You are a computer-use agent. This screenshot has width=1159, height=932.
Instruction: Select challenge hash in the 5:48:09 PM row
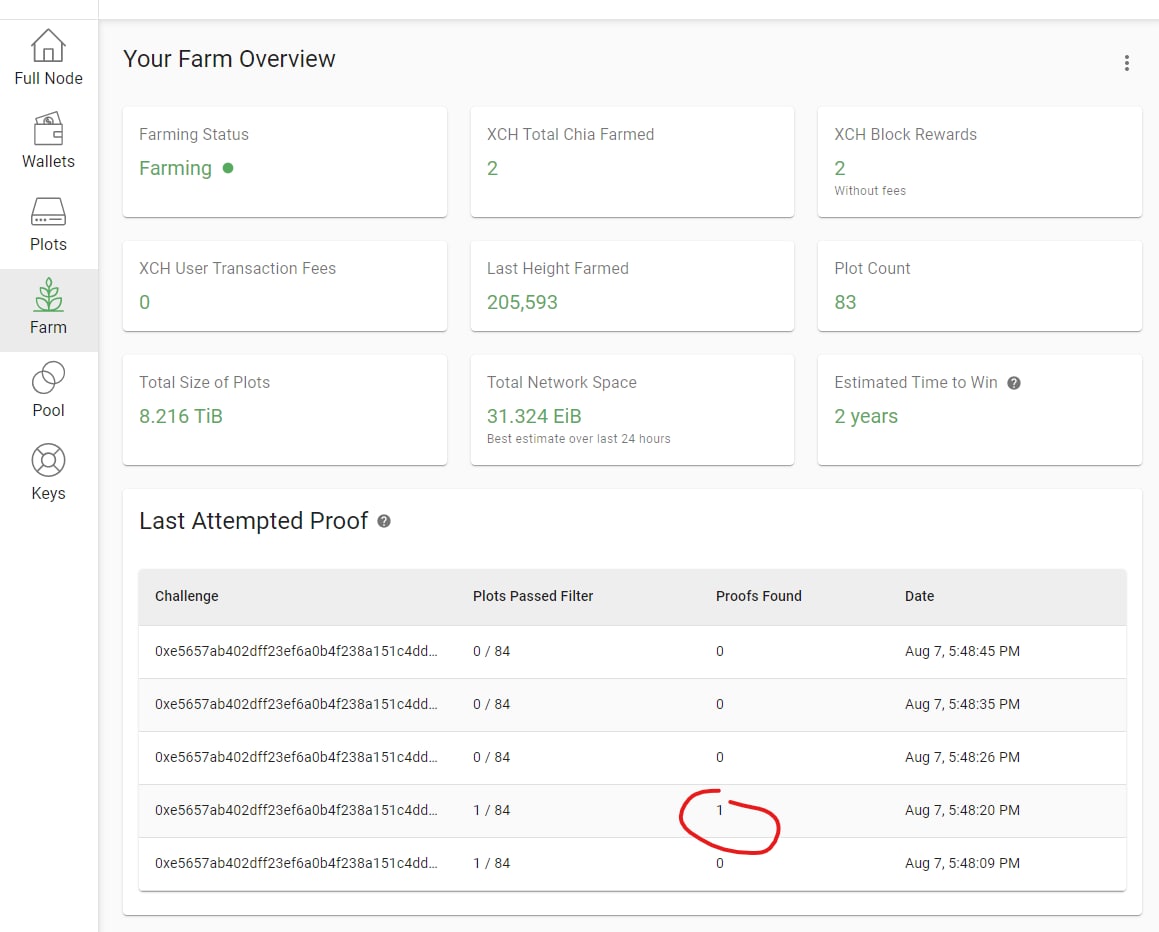(x=296, y=863)
